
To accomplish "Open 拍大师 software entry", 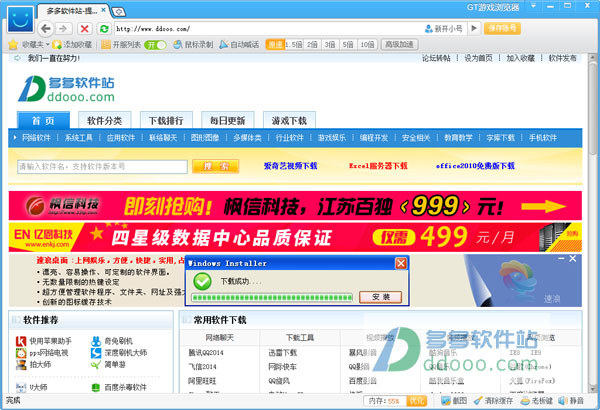I will 34,364.
